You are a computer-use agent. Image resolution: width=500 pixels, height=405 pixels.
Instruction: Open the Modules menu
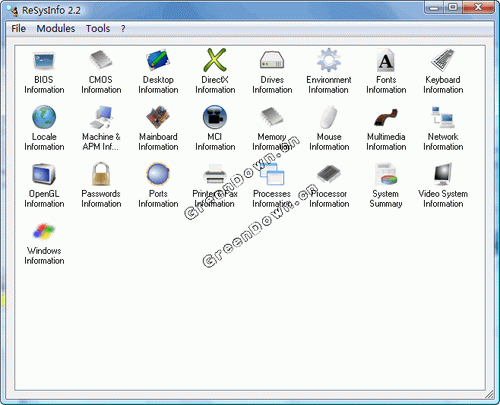pos(56,29)
